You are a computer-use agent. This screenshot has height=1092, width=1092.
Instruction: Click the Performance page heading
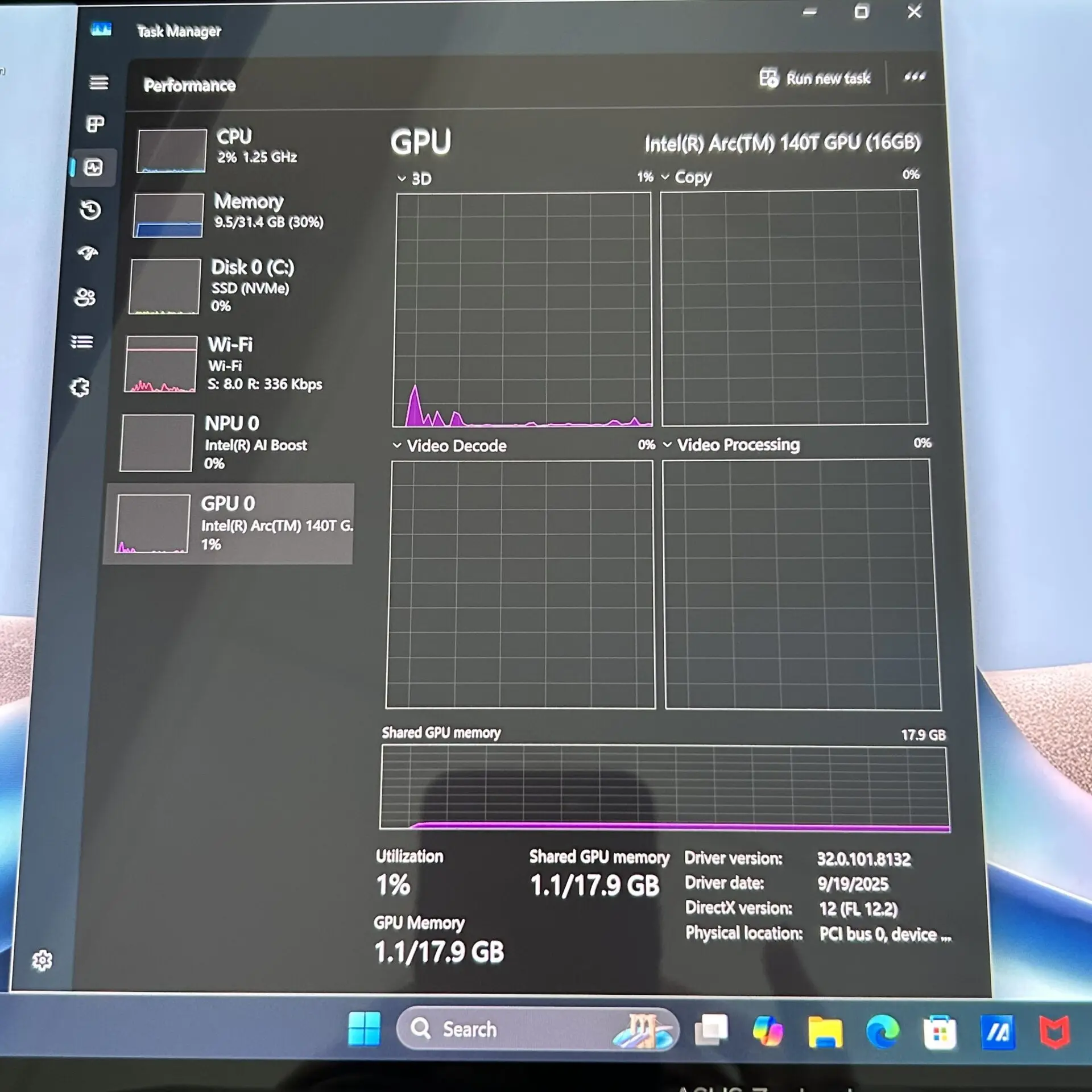point(189,85)
